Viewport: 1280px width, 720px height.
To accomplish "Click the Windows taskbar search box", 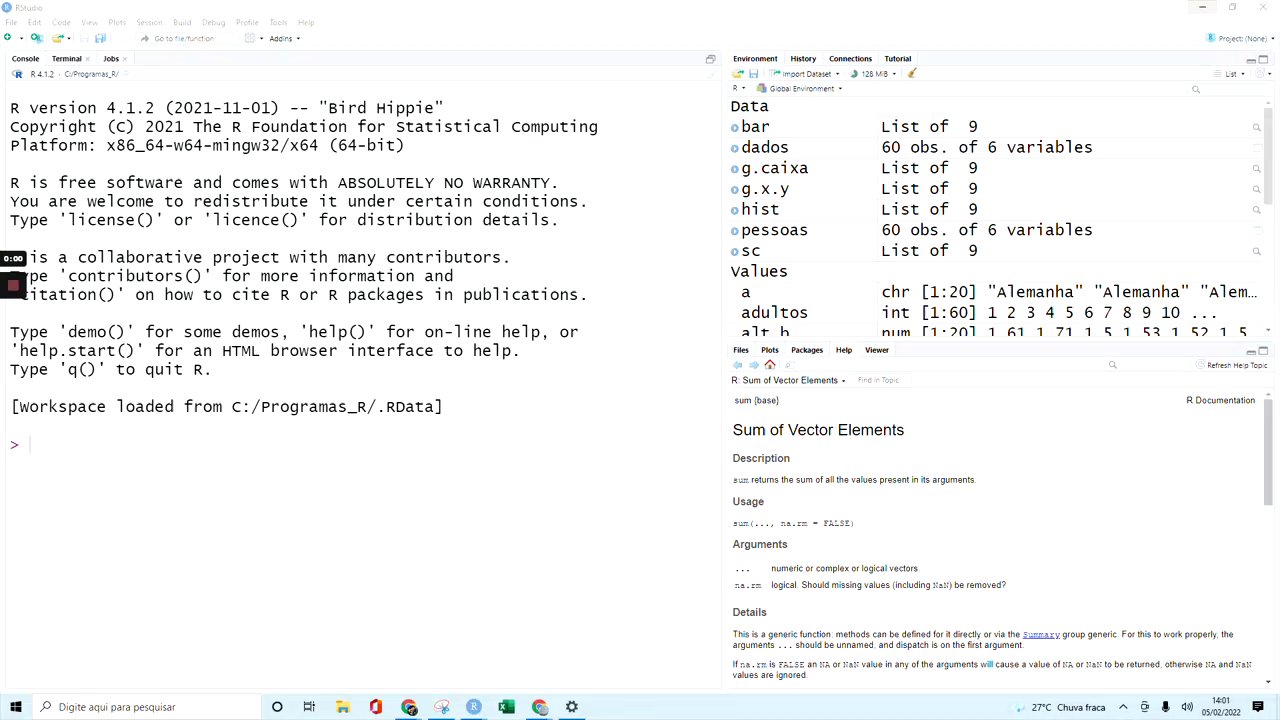I will [x=145, y=707].
